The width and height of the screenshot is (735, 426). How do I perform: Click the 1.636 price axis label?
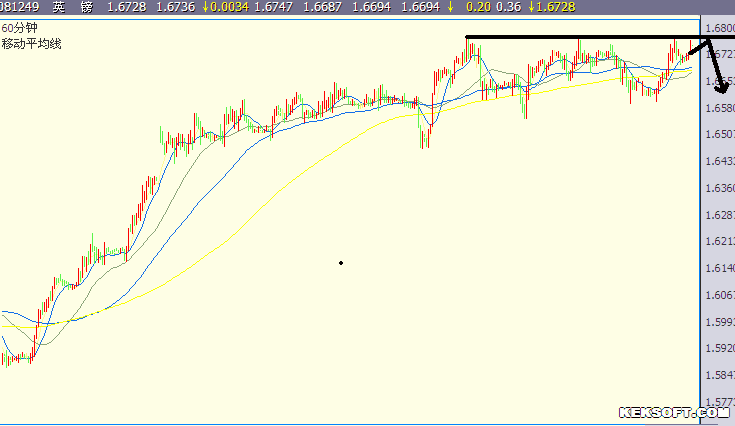pyautogui.click(x=720, y=188)
